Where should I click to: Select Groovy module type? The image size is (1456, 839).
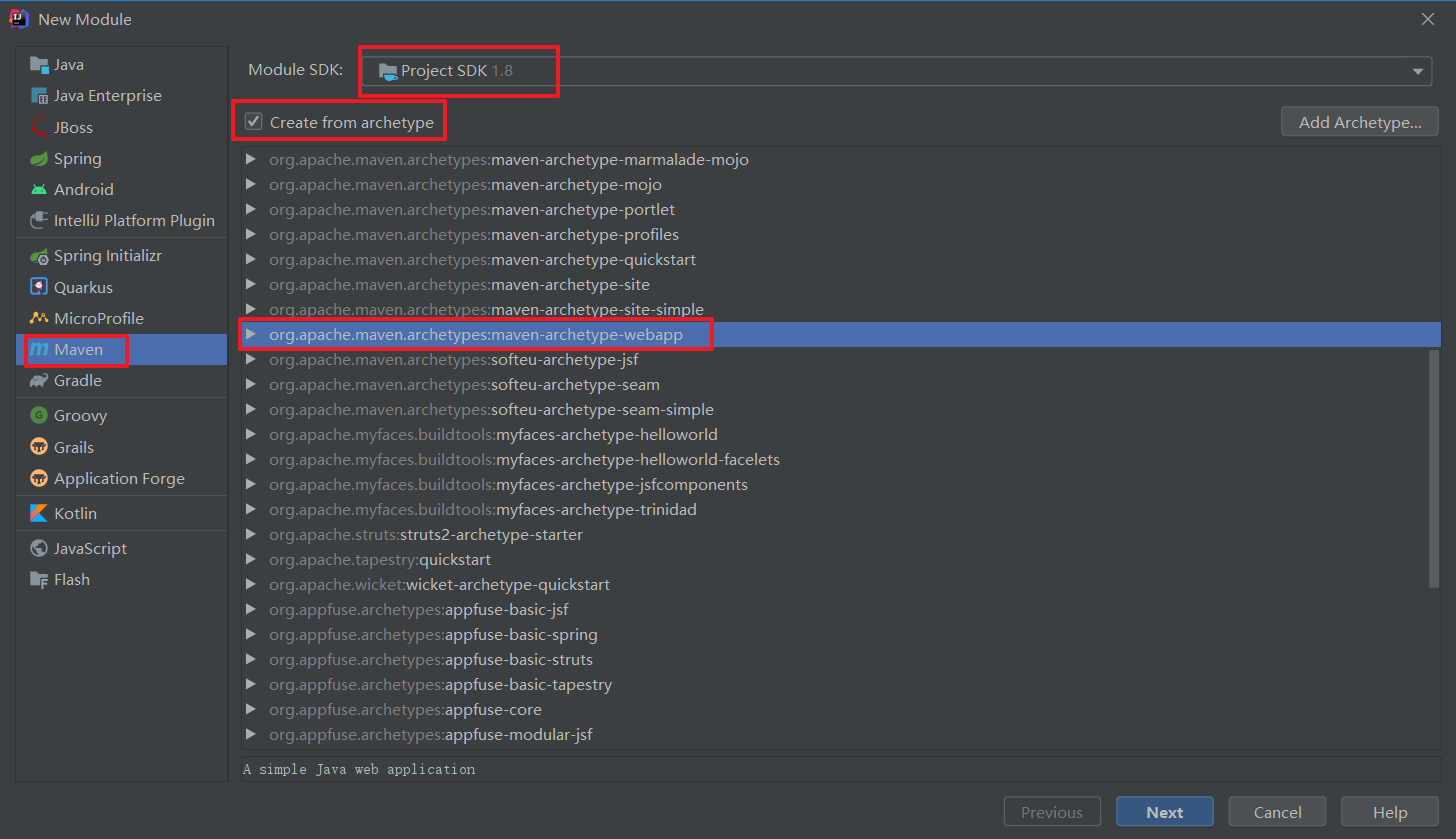point(121,416)
